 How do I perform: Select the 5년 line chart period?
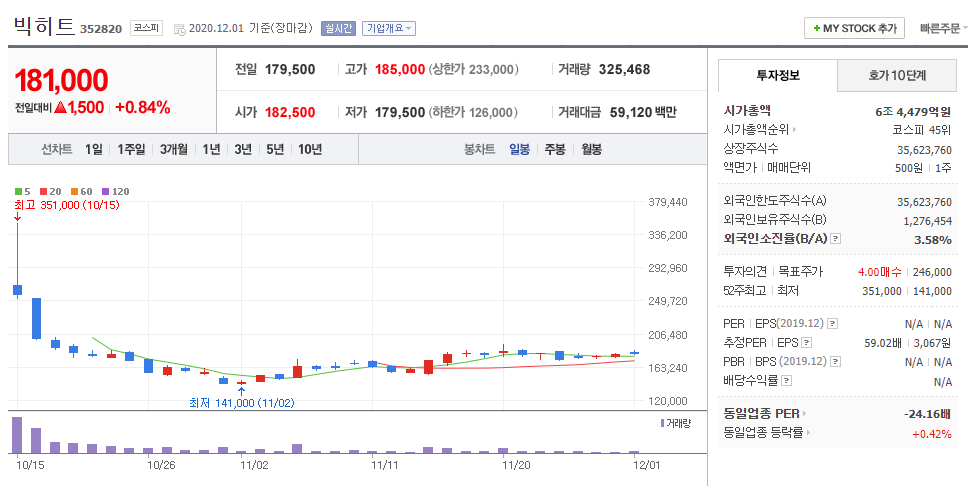click(275, 149)
